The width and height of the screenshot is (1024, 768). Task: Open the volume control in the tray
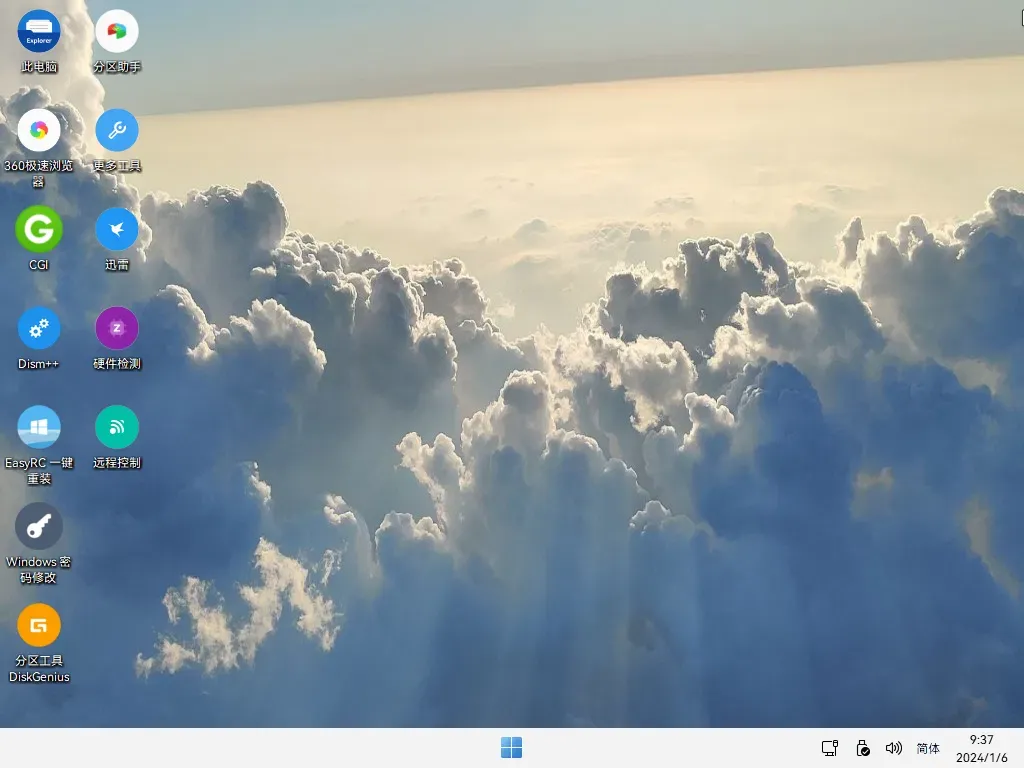[x=894, y=747]
